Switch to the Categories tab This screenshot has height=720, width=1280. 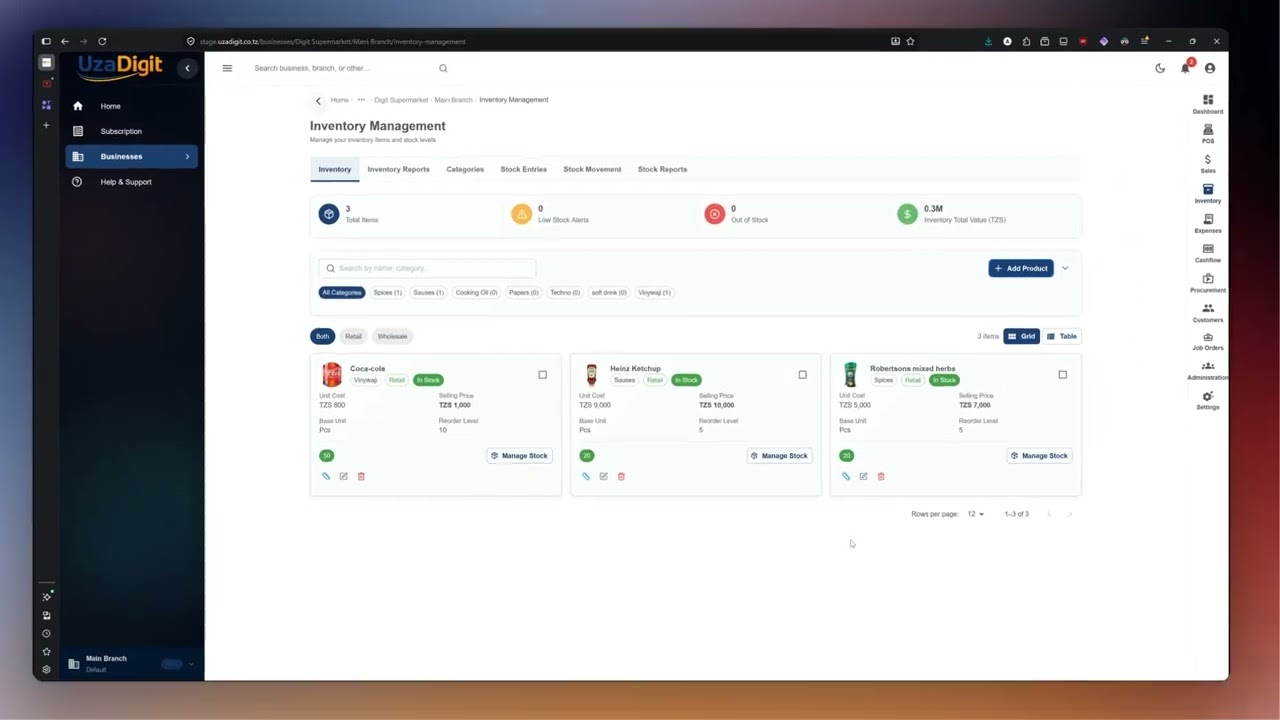[465, 169]
